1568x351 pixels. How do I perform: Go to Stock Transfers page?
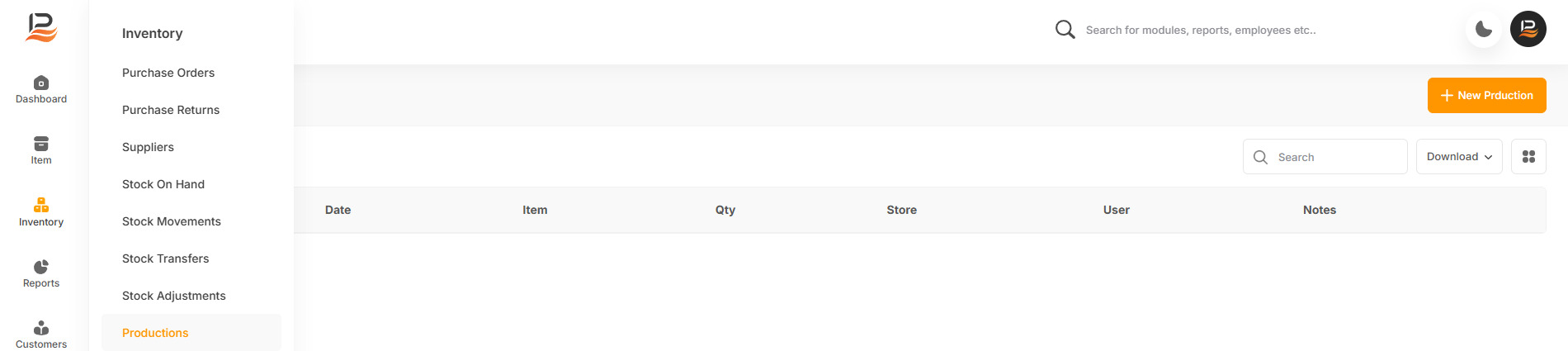click(x=166, y=259)
